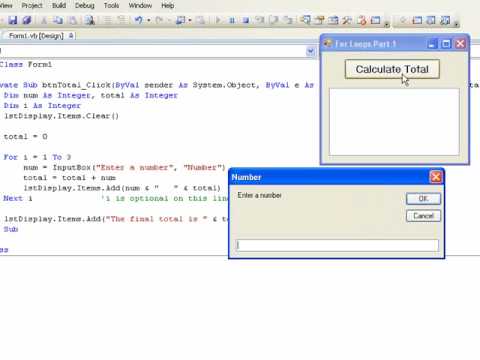The height and width of the screenshot is (360, 480).
Task: Click Cancel in the Number dialog
Action: pos(423,216)
